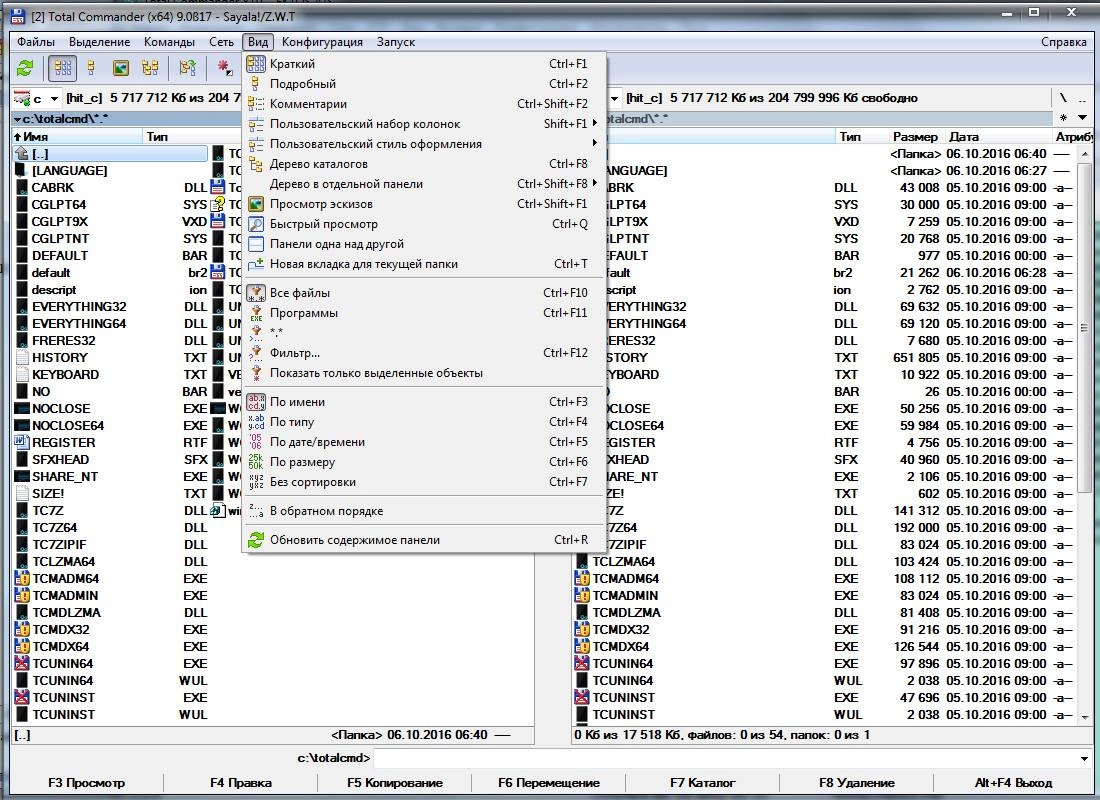Viewport: 1100px width, 800px height.
Task: Click the TCUNIN64 EXE uninstall icon in left panel
Action: pos(22,663)
